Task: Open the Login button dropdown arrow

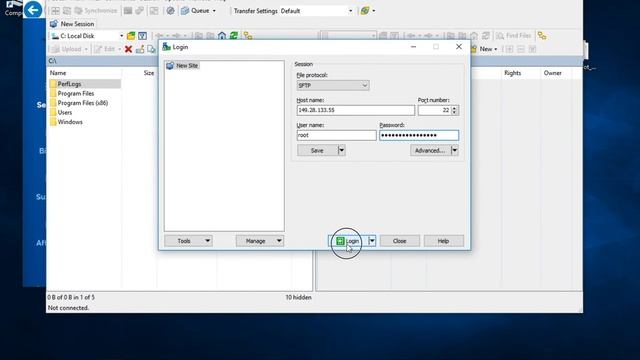Action: pyautogui.click(x=372, y=241)
